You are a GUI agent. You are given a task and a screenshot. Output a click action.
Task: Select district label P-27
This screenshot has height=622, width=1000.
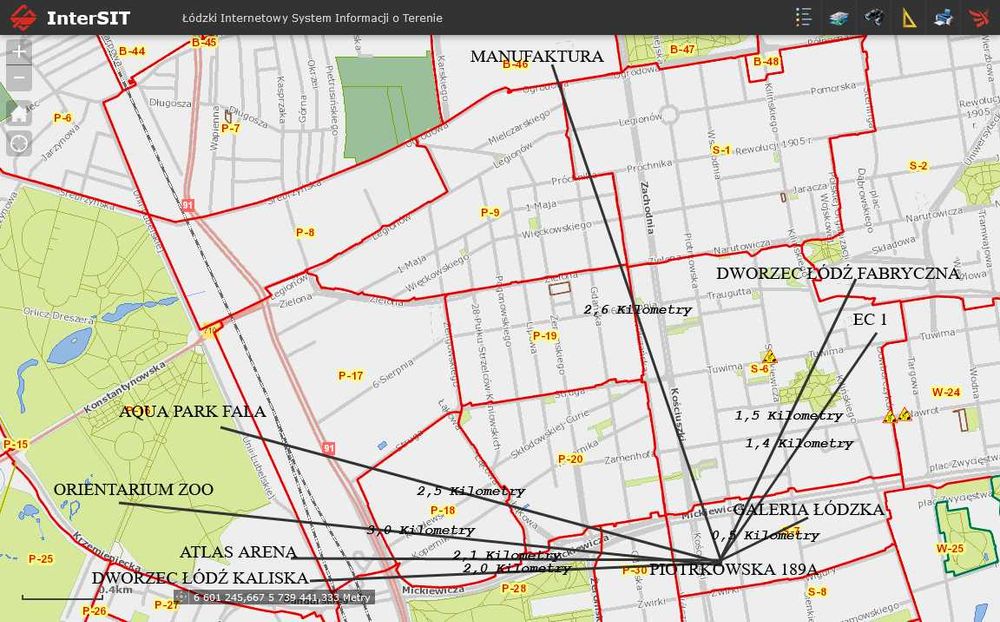pyautogui.click(x=166, y=604)
